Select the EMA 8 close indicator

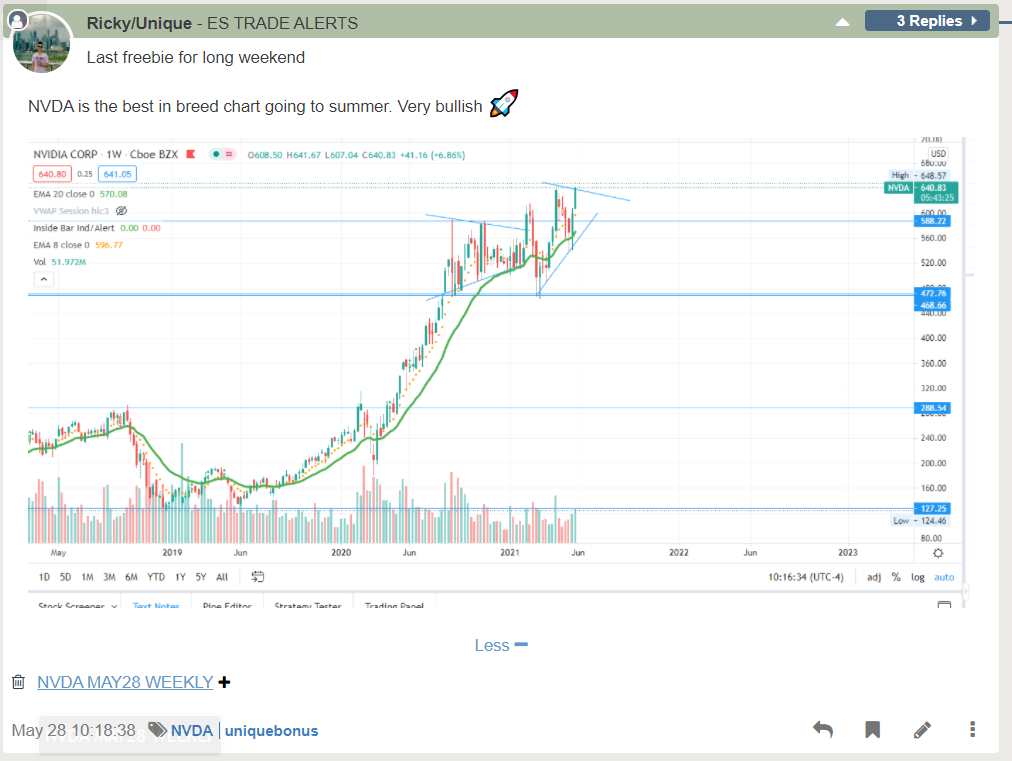pos(78,245)
